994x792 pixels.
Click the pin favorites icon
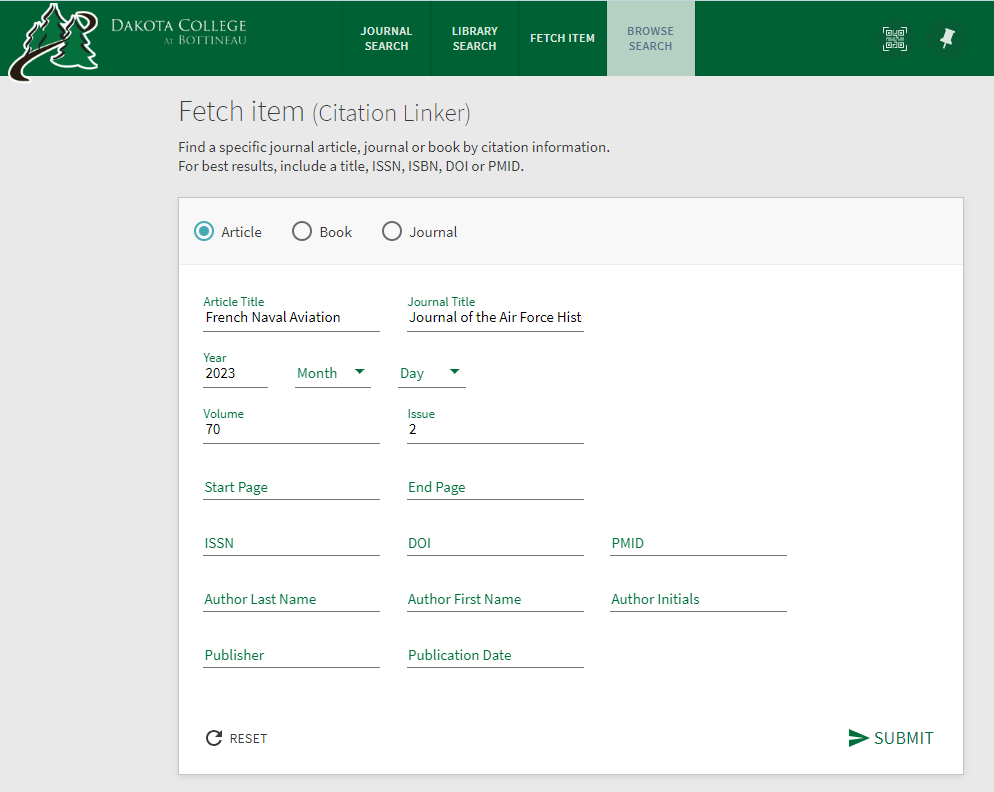947,39
